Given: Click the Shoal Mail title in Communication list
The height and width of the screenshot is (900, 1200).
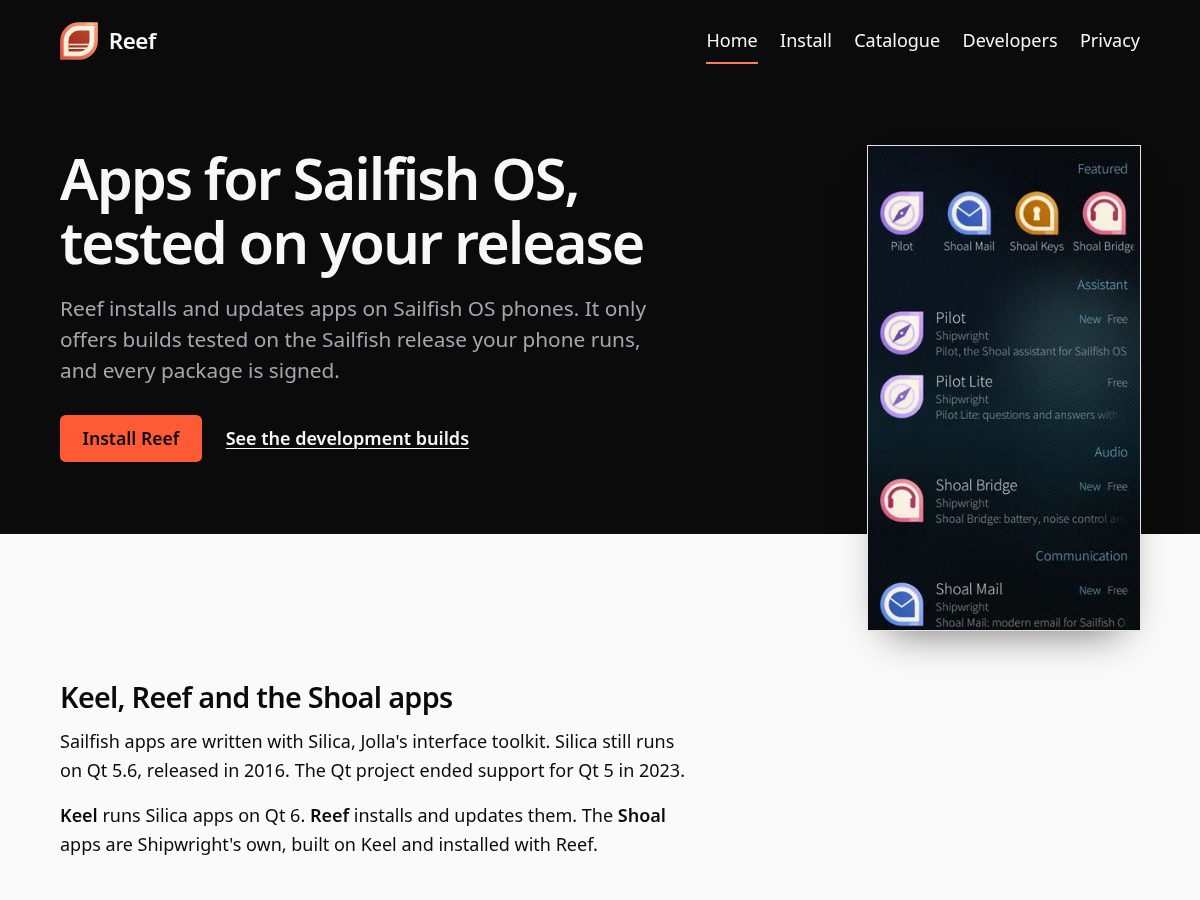Looking at the screenshot, I should tap(969, 589).
